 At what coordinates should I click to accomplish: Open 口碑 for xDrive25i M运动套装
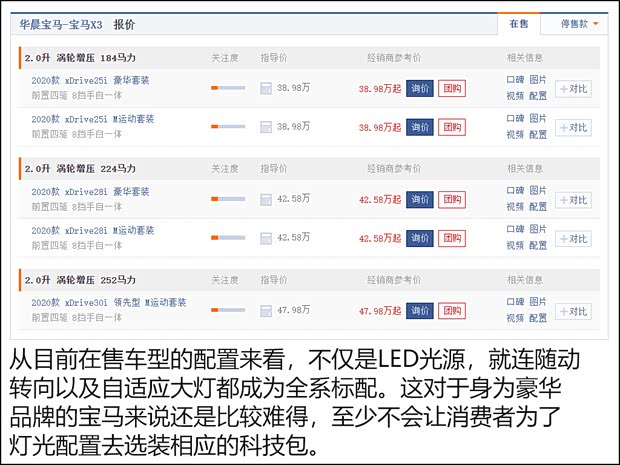(x=515, y=118)
